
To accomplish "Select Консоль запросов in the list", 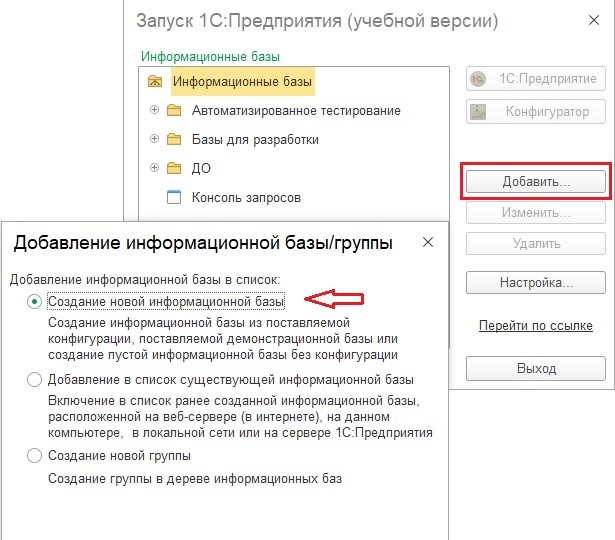I will [x=246, y=197].
